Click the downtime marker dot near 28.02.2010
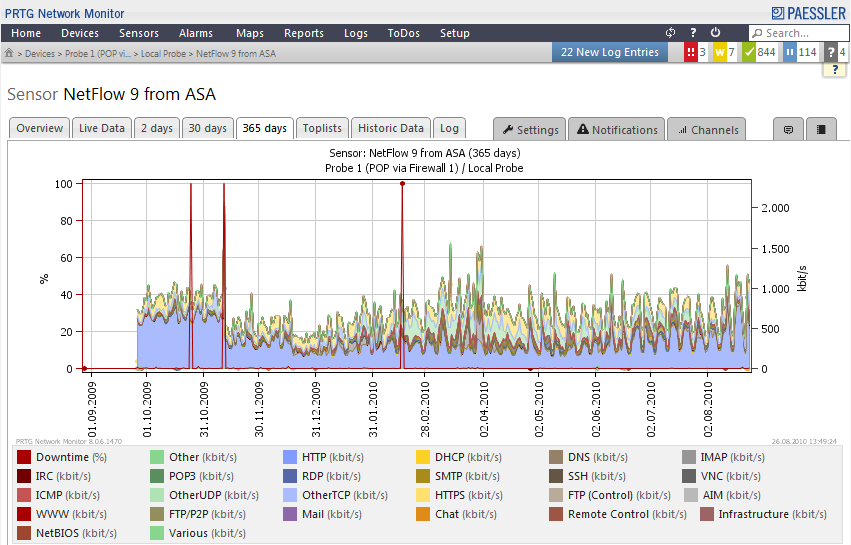 402,184
